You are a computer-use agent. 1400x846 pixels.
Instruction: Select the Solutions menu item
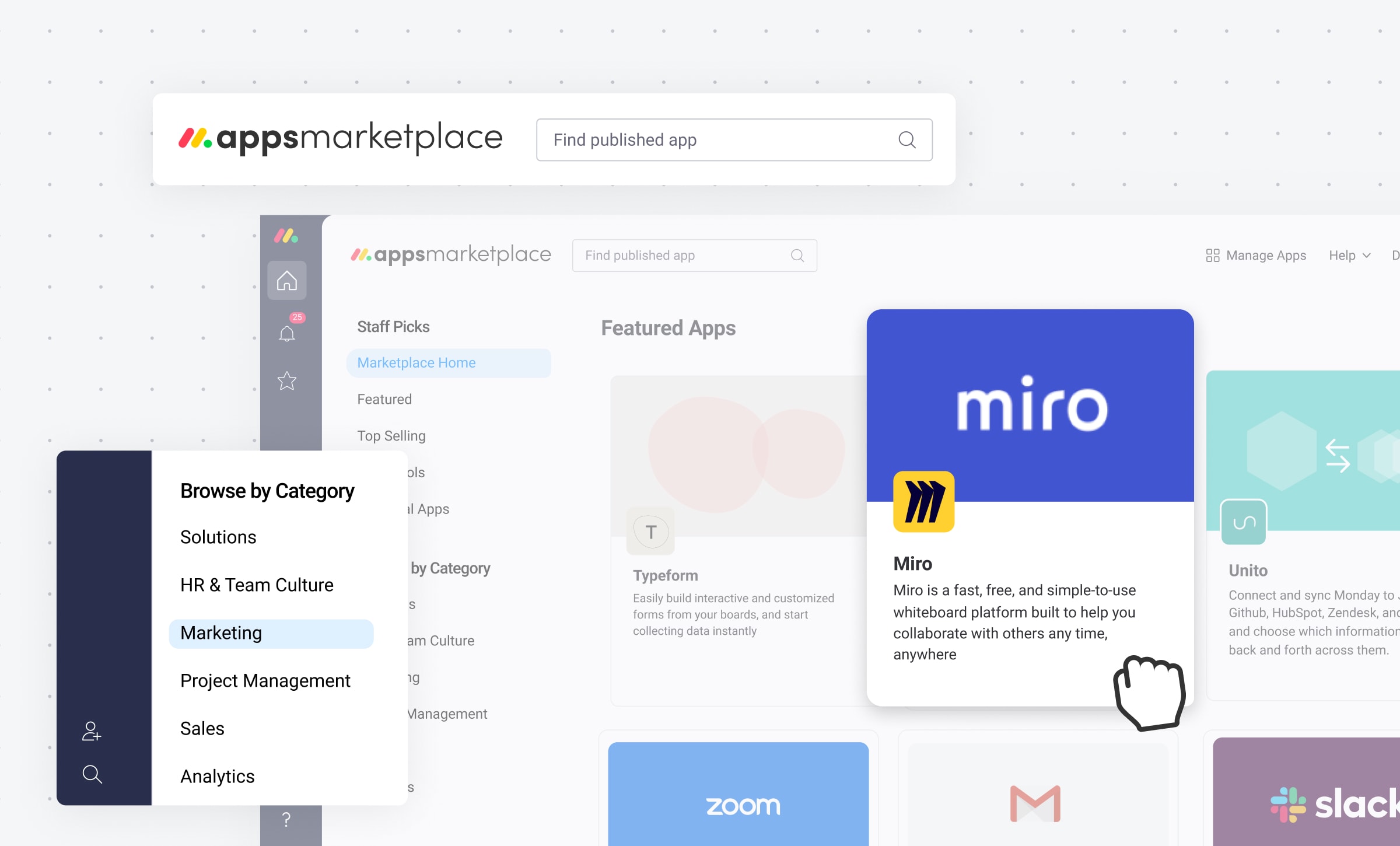tap(218, 537)
